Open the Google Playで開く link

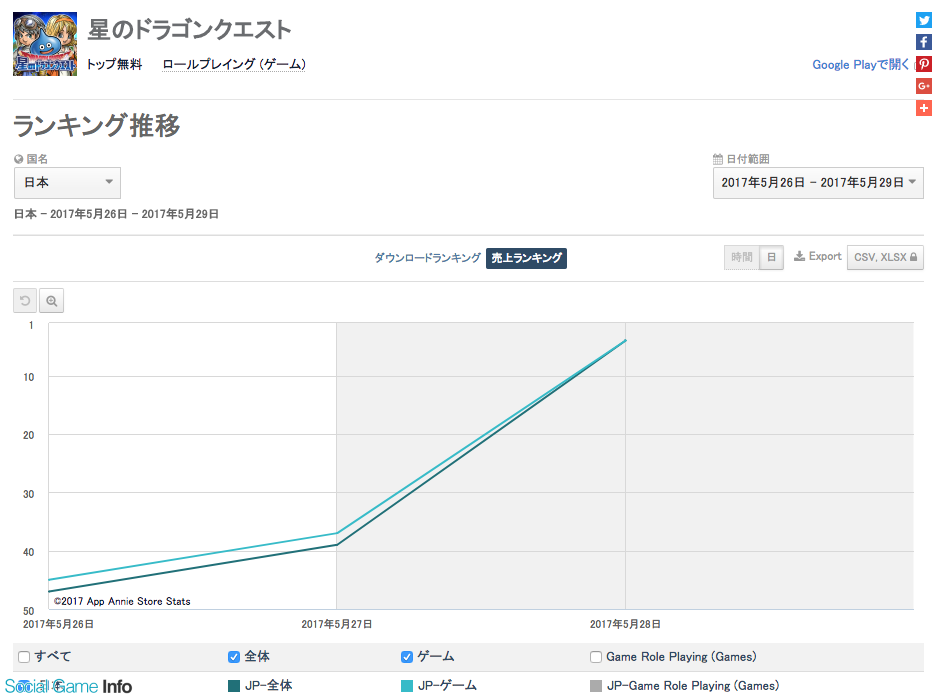860,64
